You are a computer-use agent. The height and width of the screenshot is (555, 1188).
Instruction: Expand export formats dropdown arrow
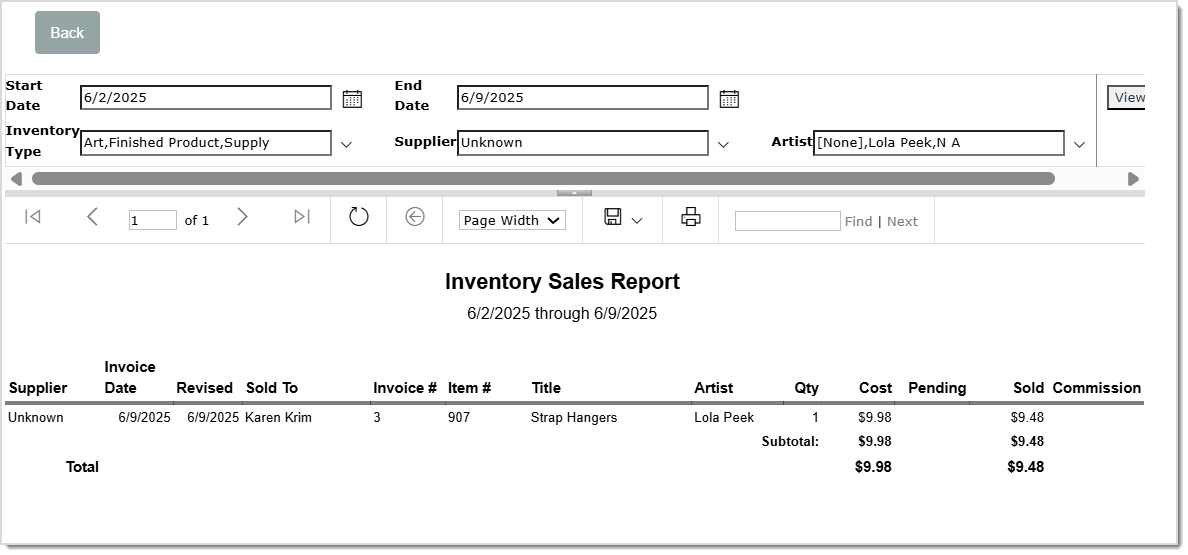637,220
